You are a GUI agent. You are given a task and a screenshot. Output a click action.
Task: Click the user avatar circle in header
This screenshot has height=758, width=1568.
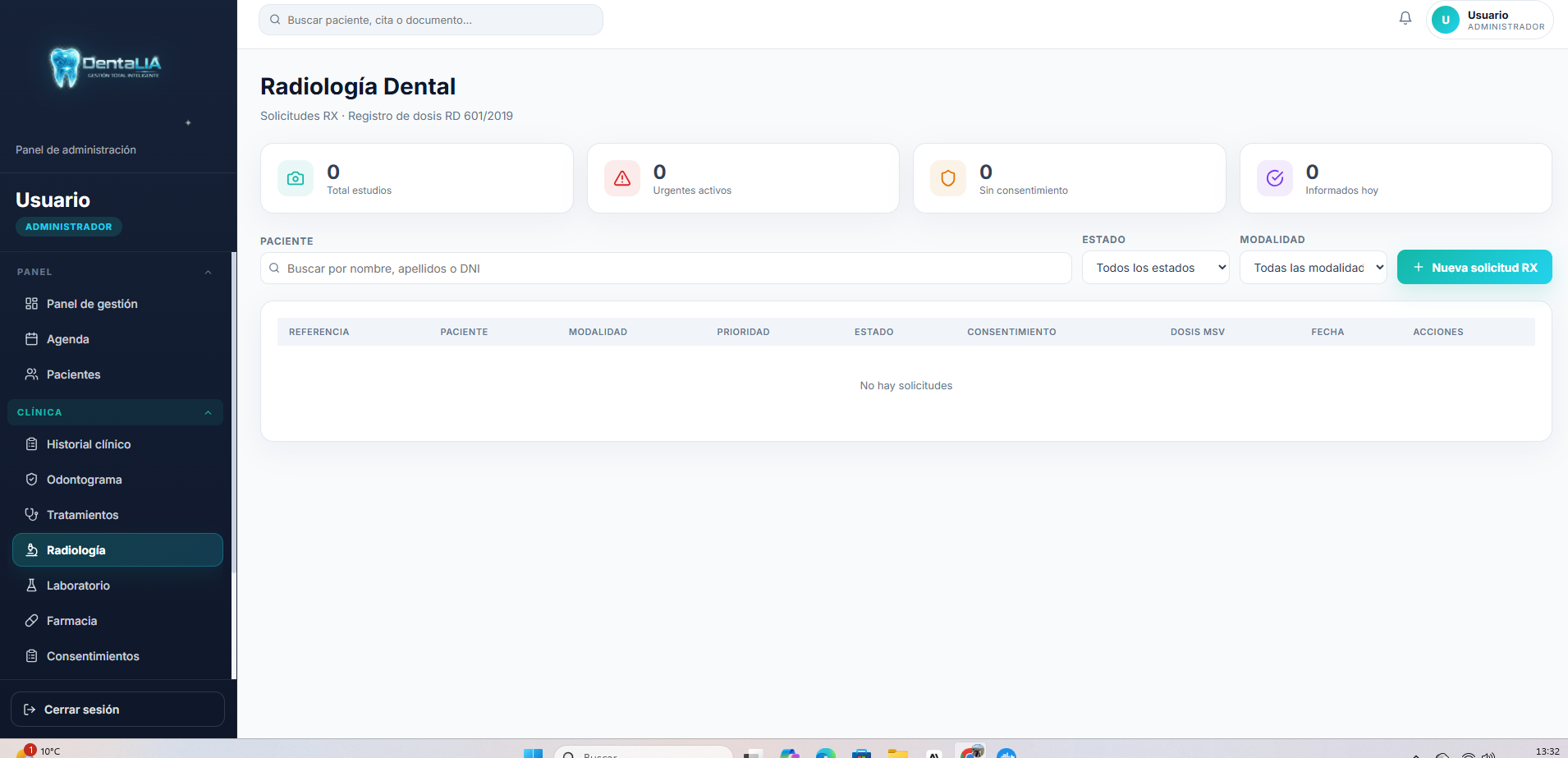(x=1446, y=20)
